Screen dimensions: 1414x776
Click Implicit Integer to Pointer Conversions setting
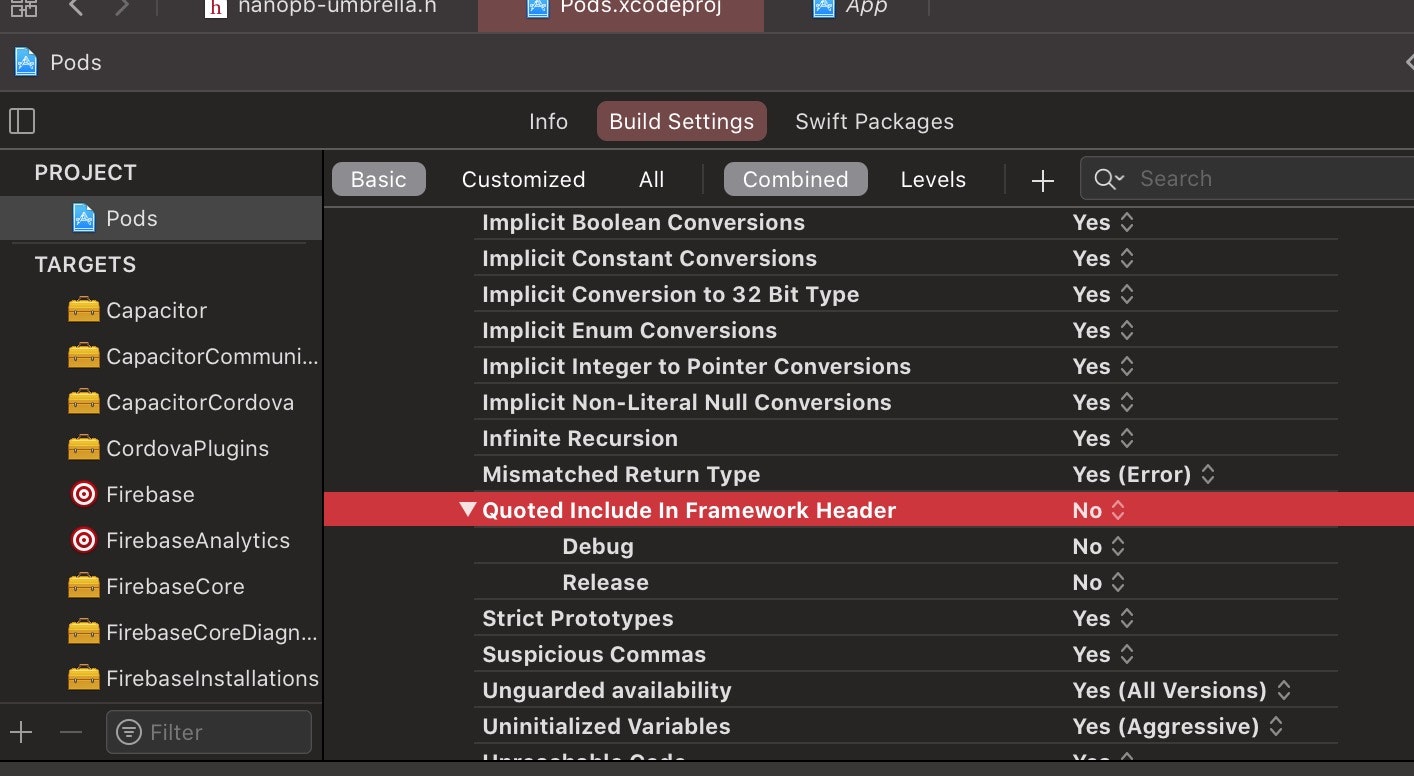click(696, 366)
